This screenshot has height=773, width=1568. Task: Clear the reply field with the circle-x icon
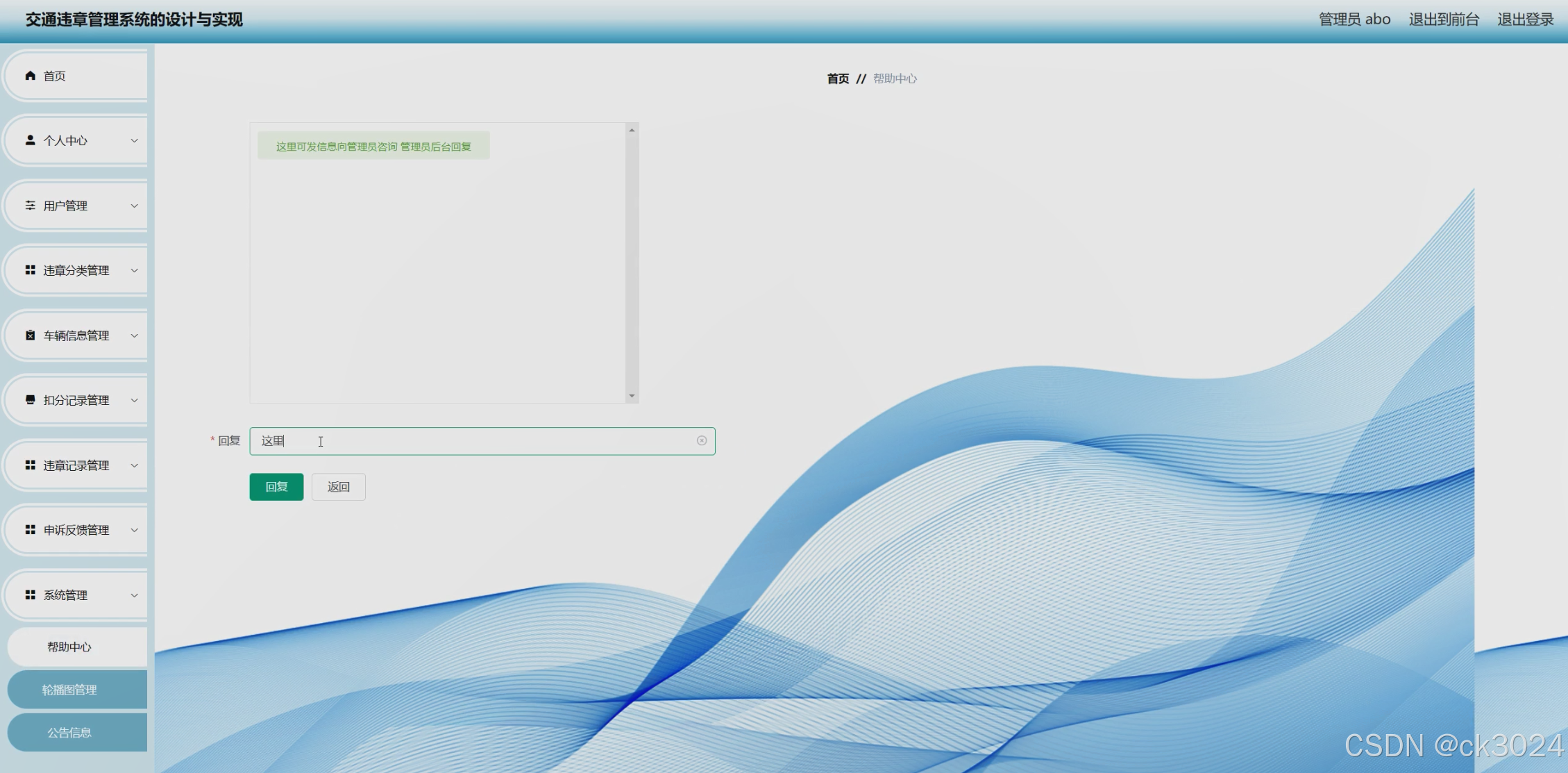click(x=702, y=441)
